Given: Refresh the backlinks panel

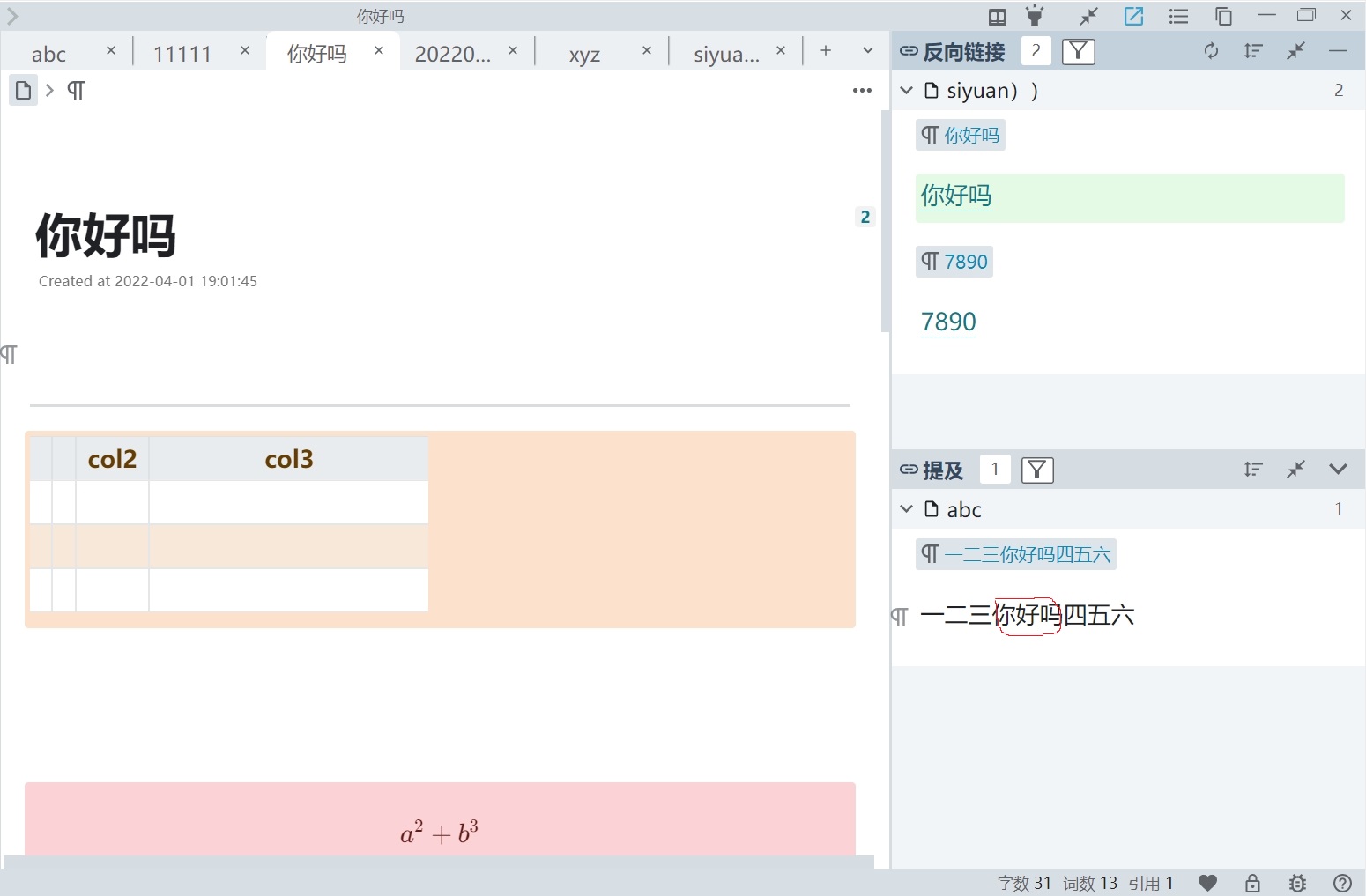Looking at the screenshot, I should click(1212, 51).
